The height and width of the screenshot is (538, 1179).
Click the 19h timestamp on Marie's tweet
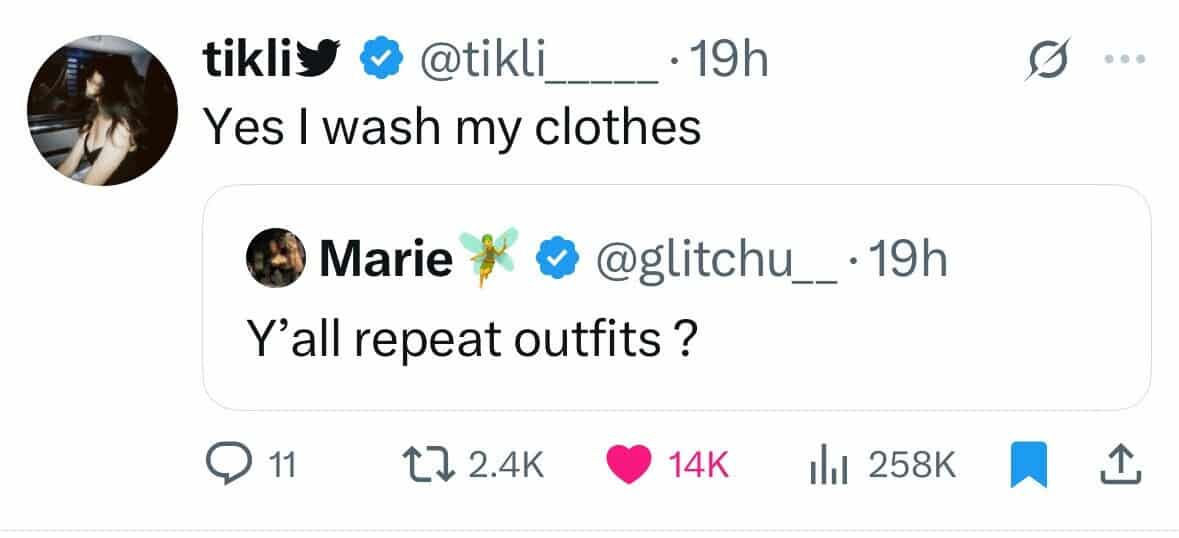906,260
